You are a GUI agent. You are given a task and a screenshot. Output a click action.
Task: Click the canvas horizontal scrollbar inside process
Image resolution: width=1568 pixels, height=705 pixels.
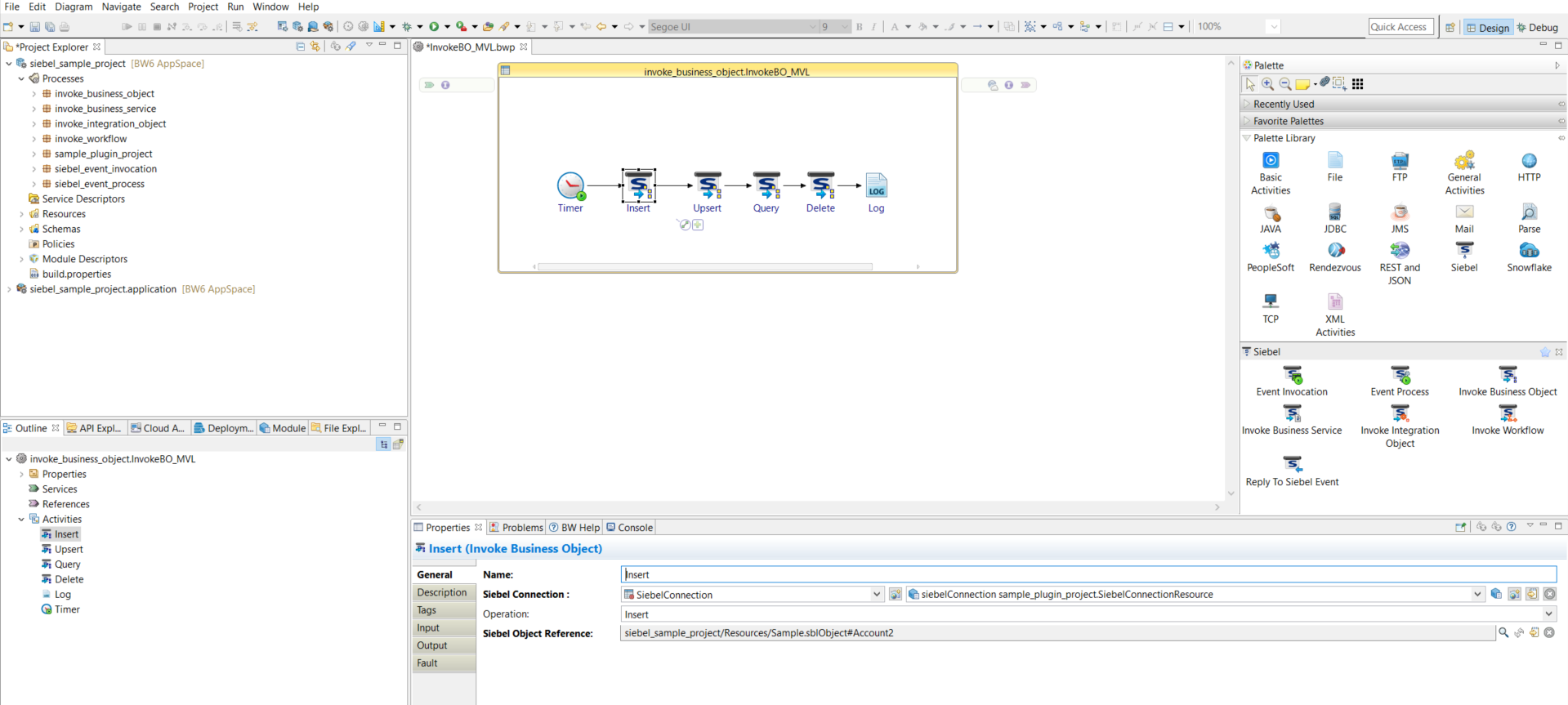click(704, 266)
